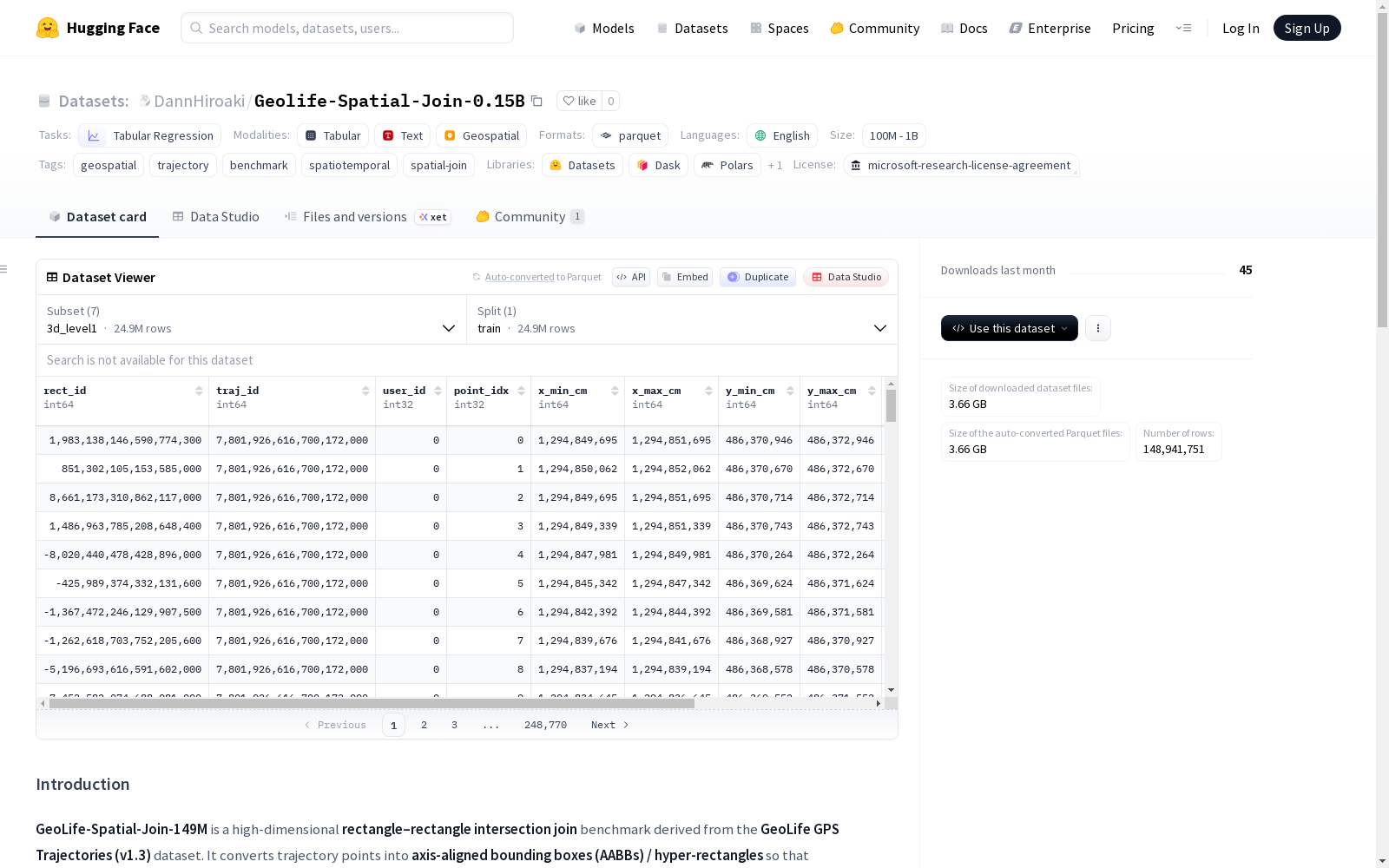Sort the point_idx column using its sort arrows
Viewport: 1389px width, 868px height.
[521, 391]
